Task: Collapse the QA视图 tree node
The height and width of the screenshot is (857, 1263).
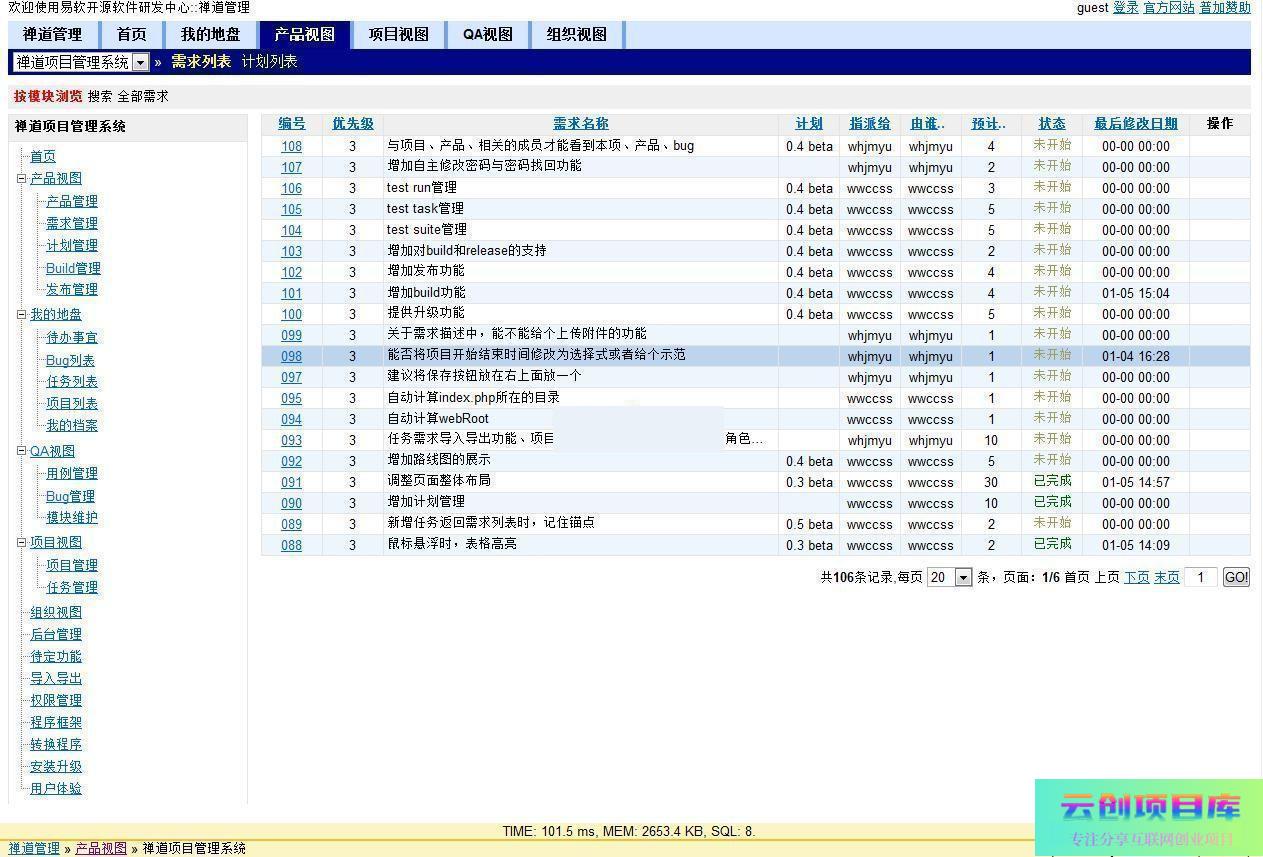Action: tap(21, 451)
